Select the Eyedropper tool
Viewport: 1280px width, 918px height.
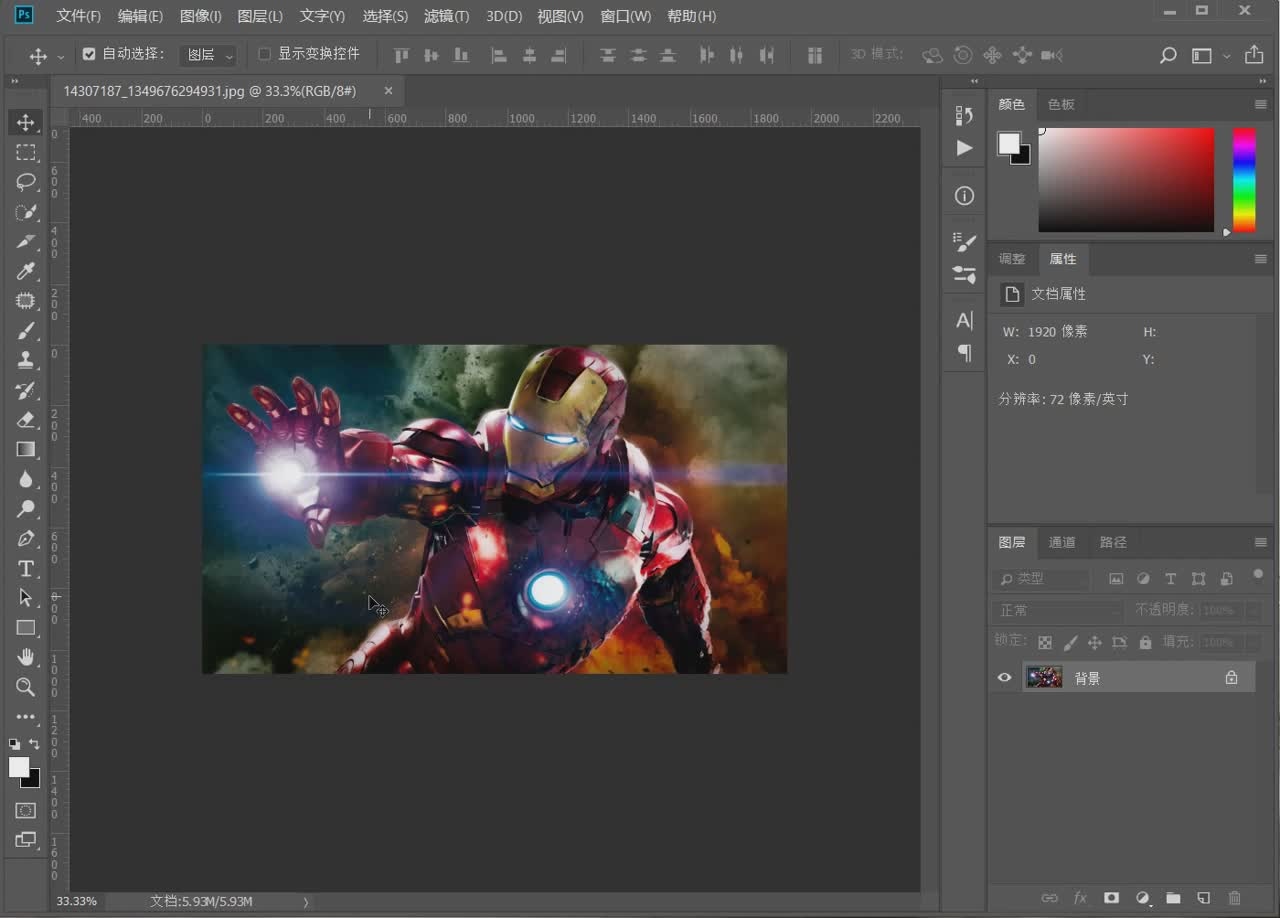point(26,271)
